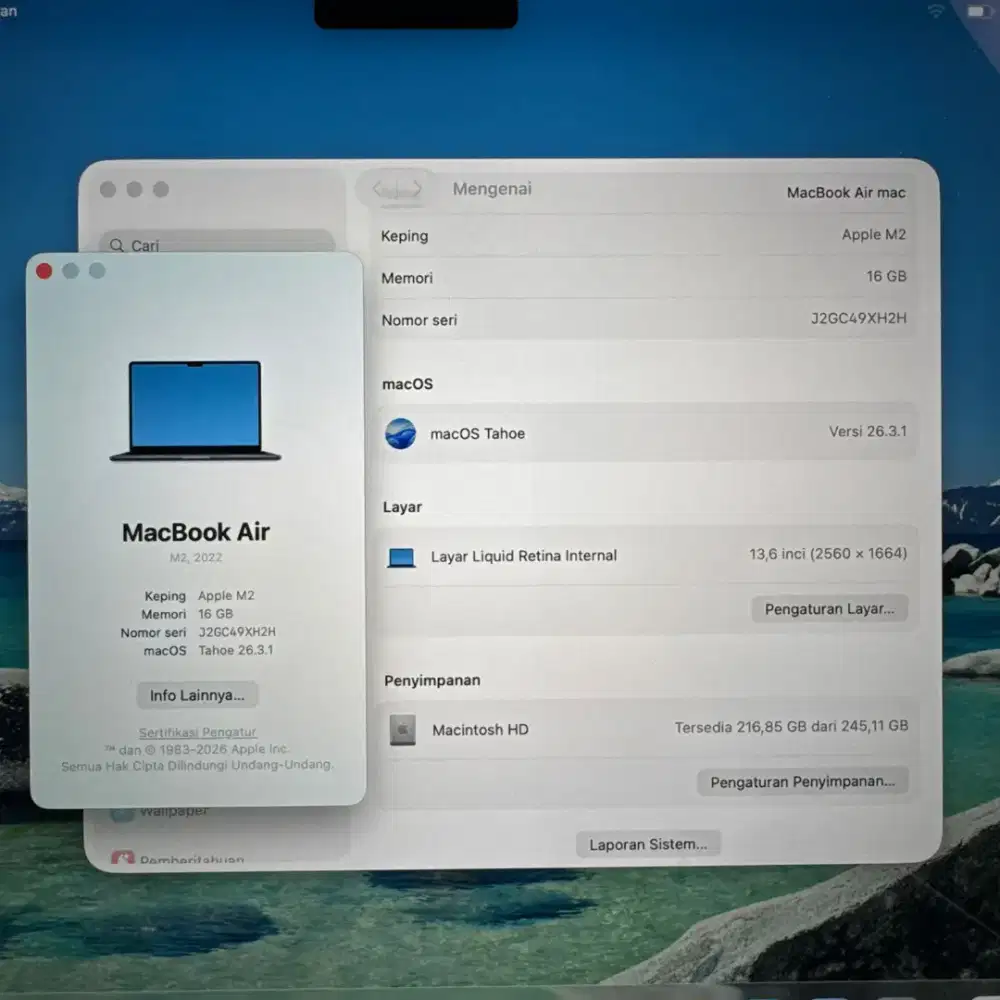Click the magnifier icon in the Cari field
The image size is (1000, 1000).
pos(117,245)
